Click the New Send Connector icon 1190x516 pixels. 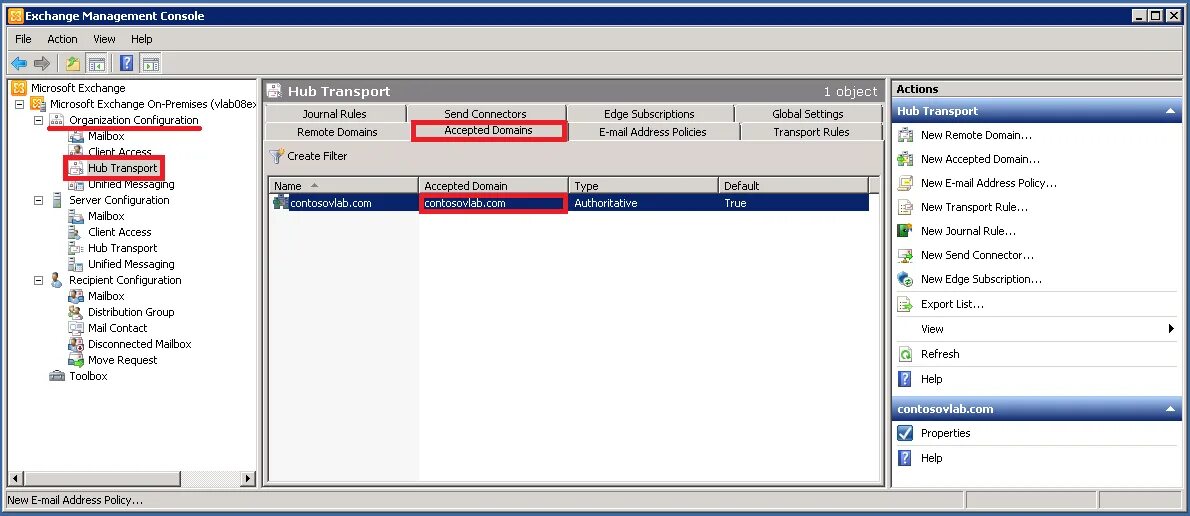click(905, 255)
